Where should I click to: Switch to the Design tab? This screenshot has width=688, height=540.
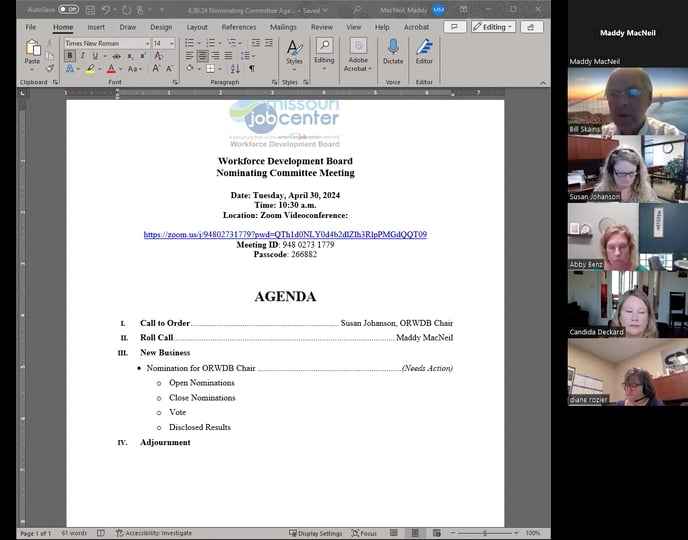tap(161, 27)
